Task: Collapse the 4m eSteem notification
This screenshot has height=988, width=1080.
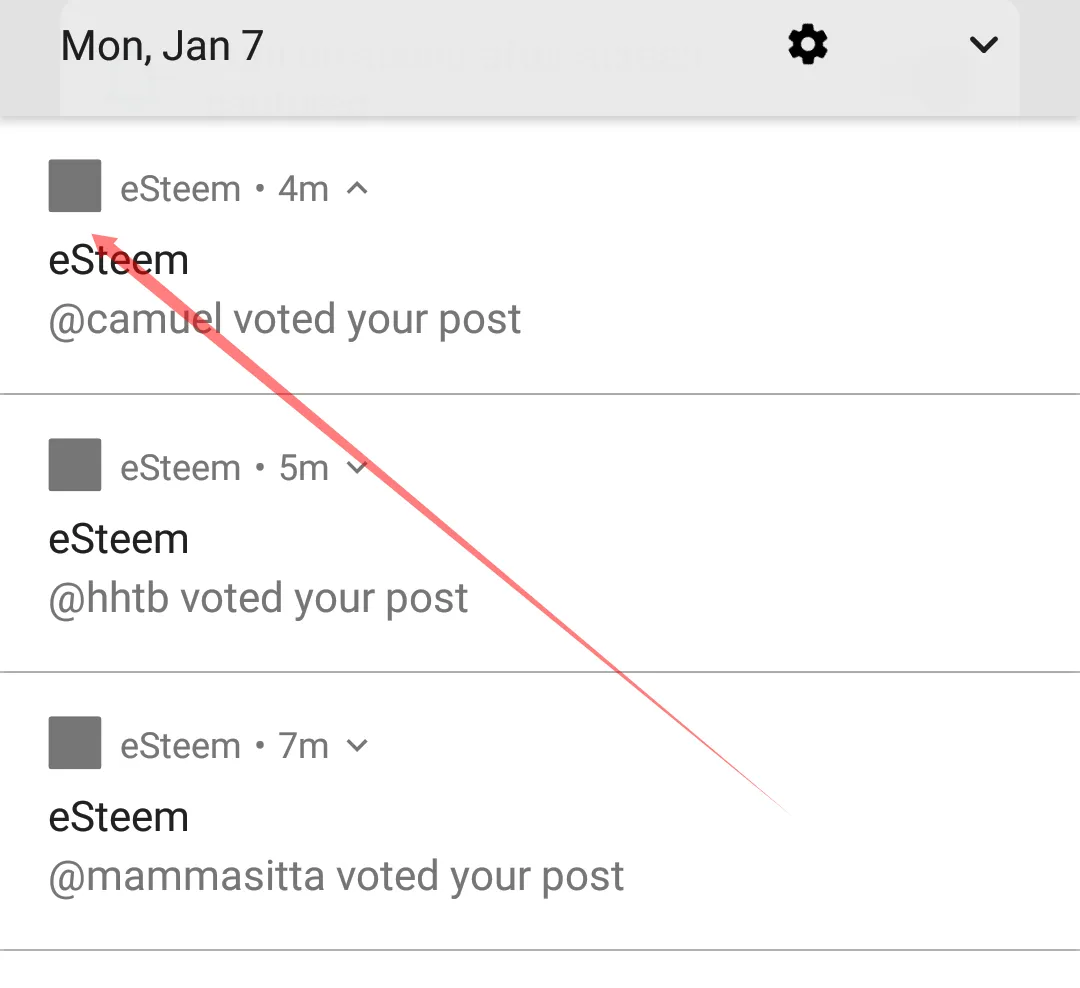Action: [x=357, y=188]
